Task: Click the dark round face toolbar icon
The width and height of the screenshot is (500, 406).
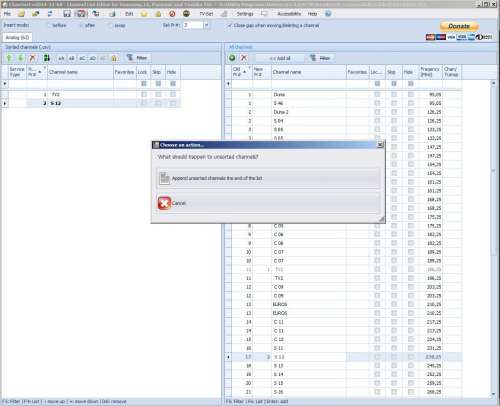Action: tap(186, 14)
